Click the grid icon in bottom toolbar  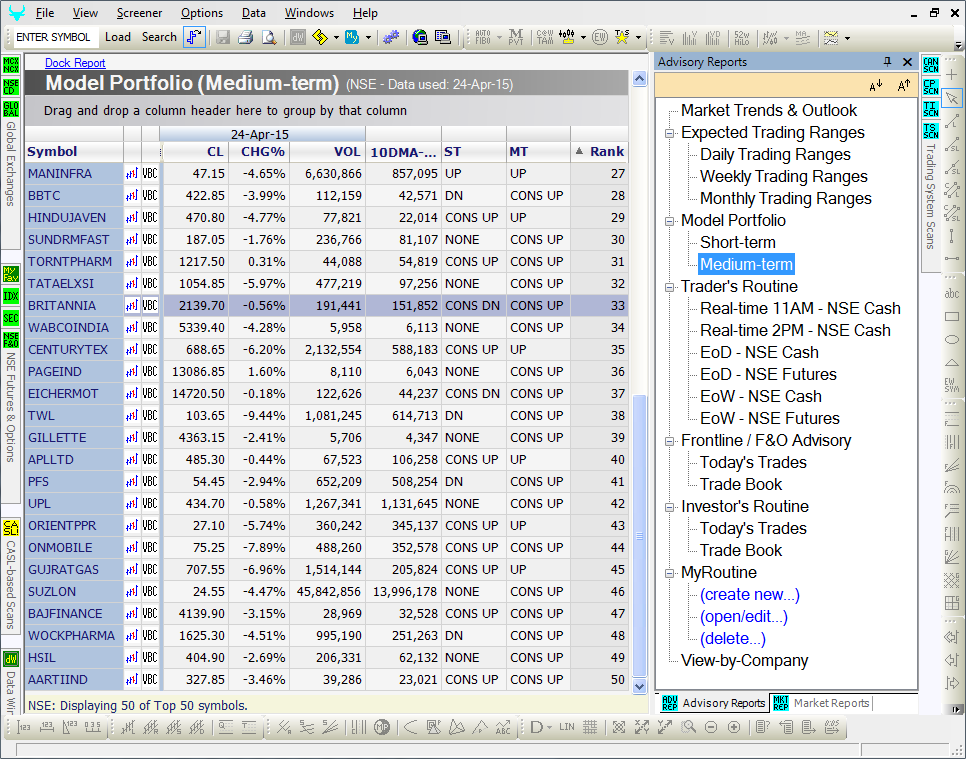590,728
